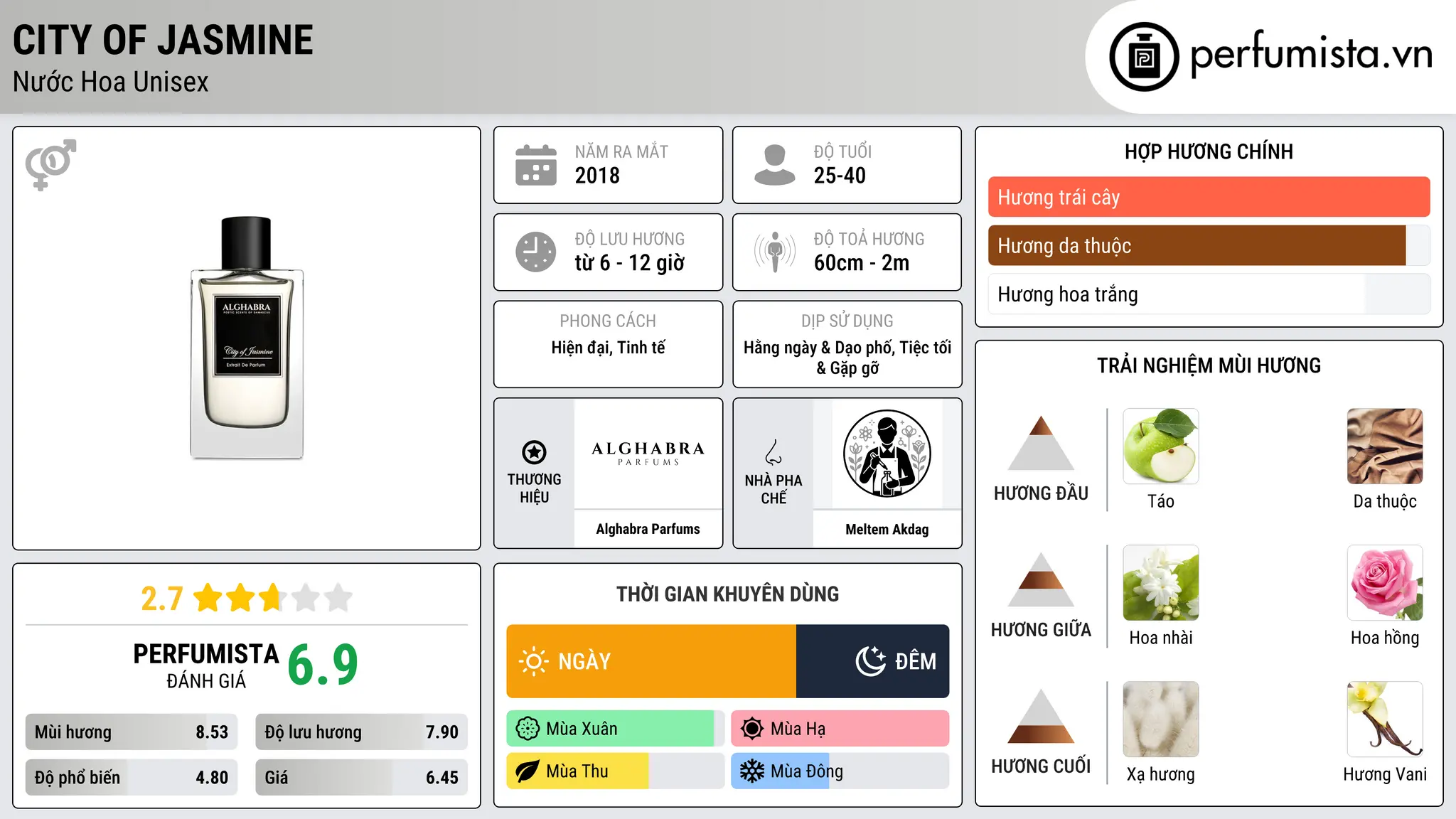Click the person icon beside Độ tuổi

(775, 165)
